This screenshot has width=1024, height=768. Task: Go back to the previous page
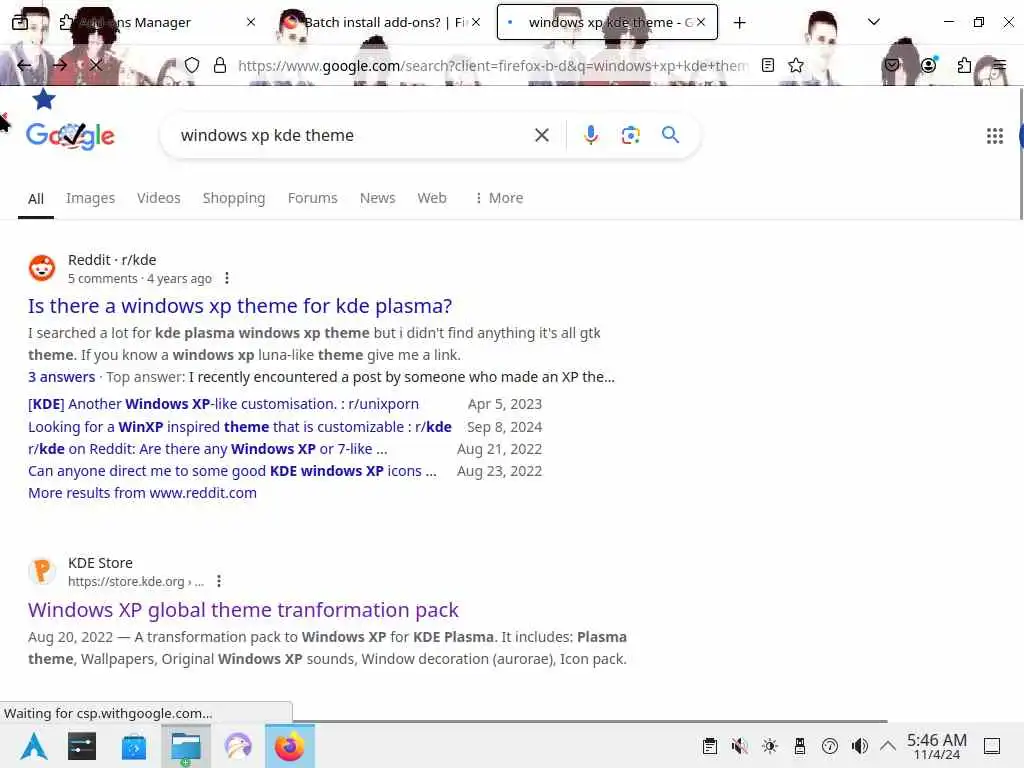click(24, 65)
